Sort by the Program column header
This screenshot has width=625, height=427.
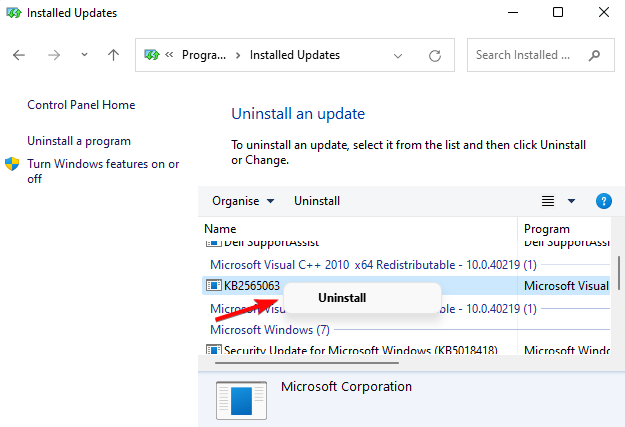(546, 229)
